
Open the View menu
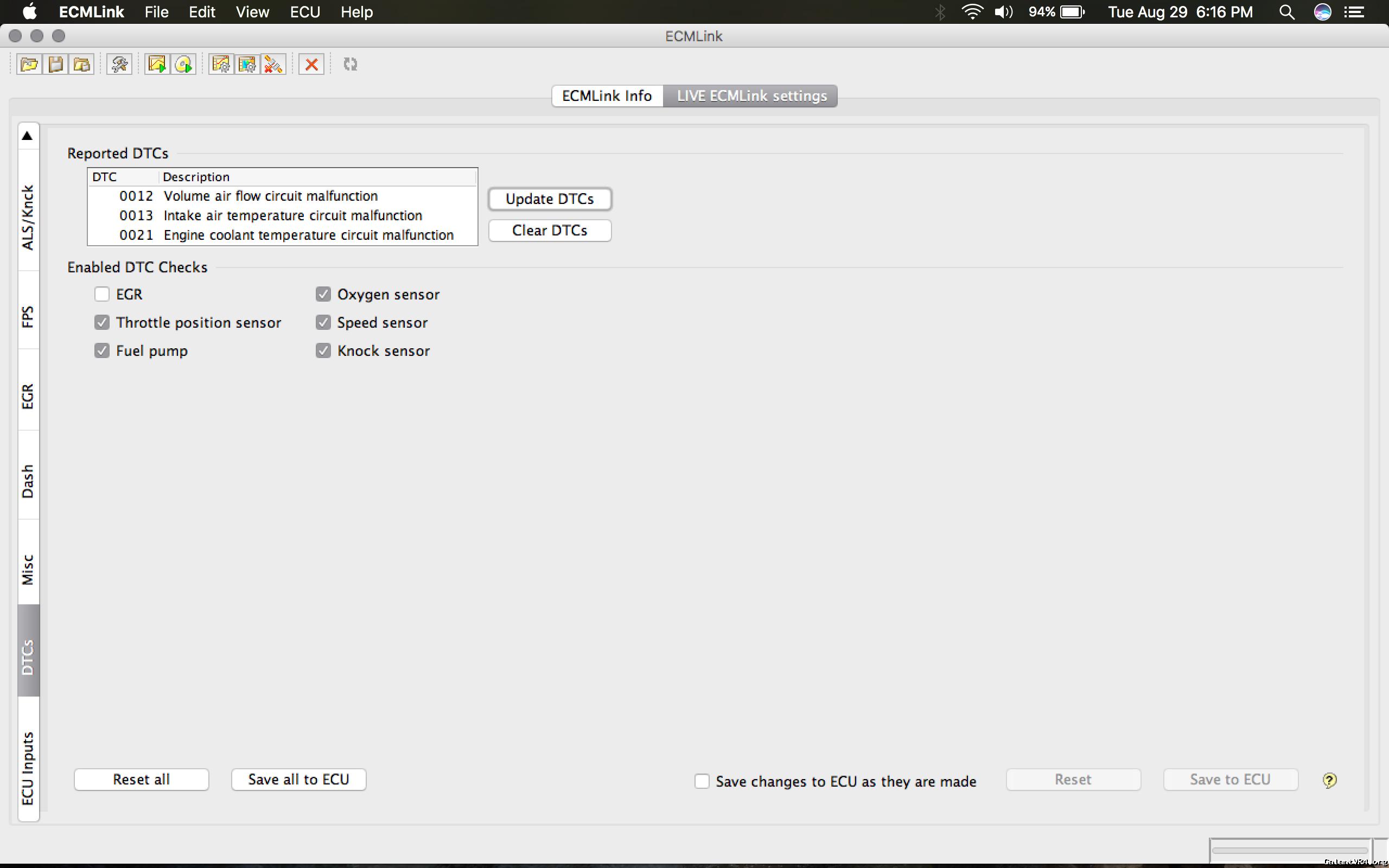click(252, 11)
